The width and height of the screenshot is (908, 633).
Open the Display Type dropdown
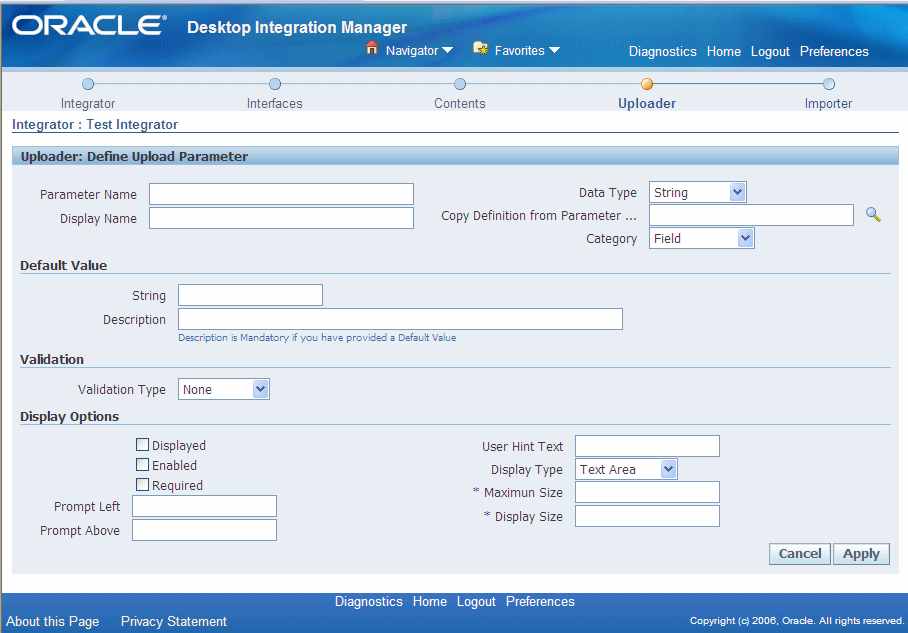(626, 469)
